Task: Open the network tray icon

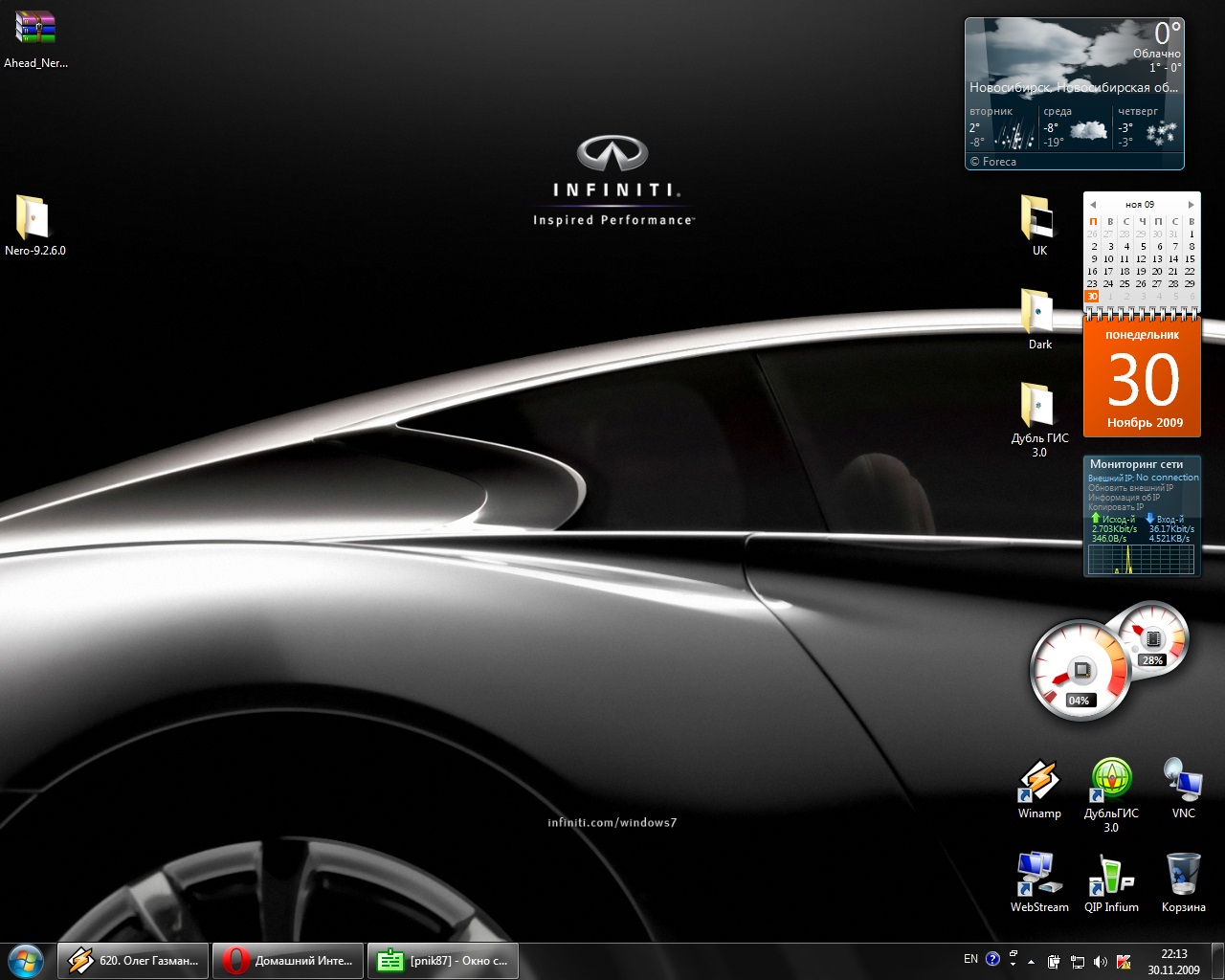Action: coord(1078,961)
